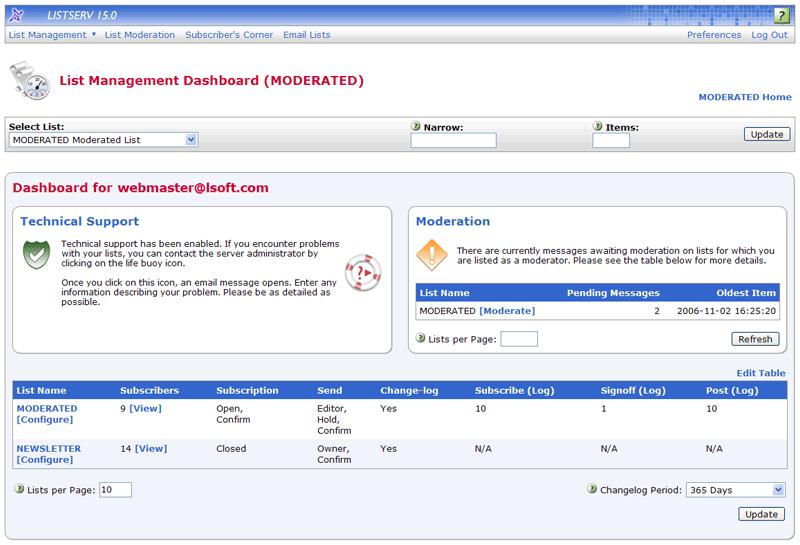Click the Pending Messages column header

(x=613, y=293)
